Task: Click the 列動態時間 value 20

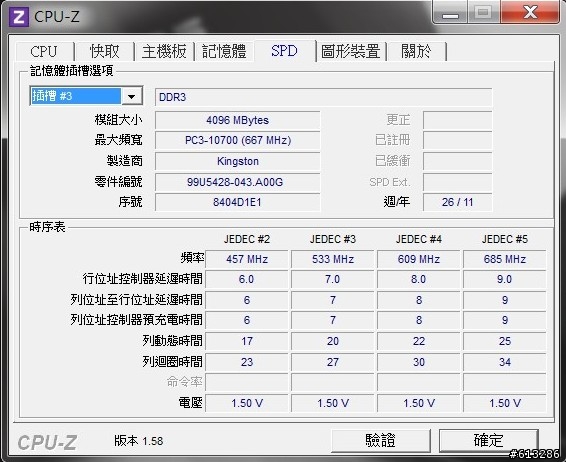Action: tap(333, 341)
